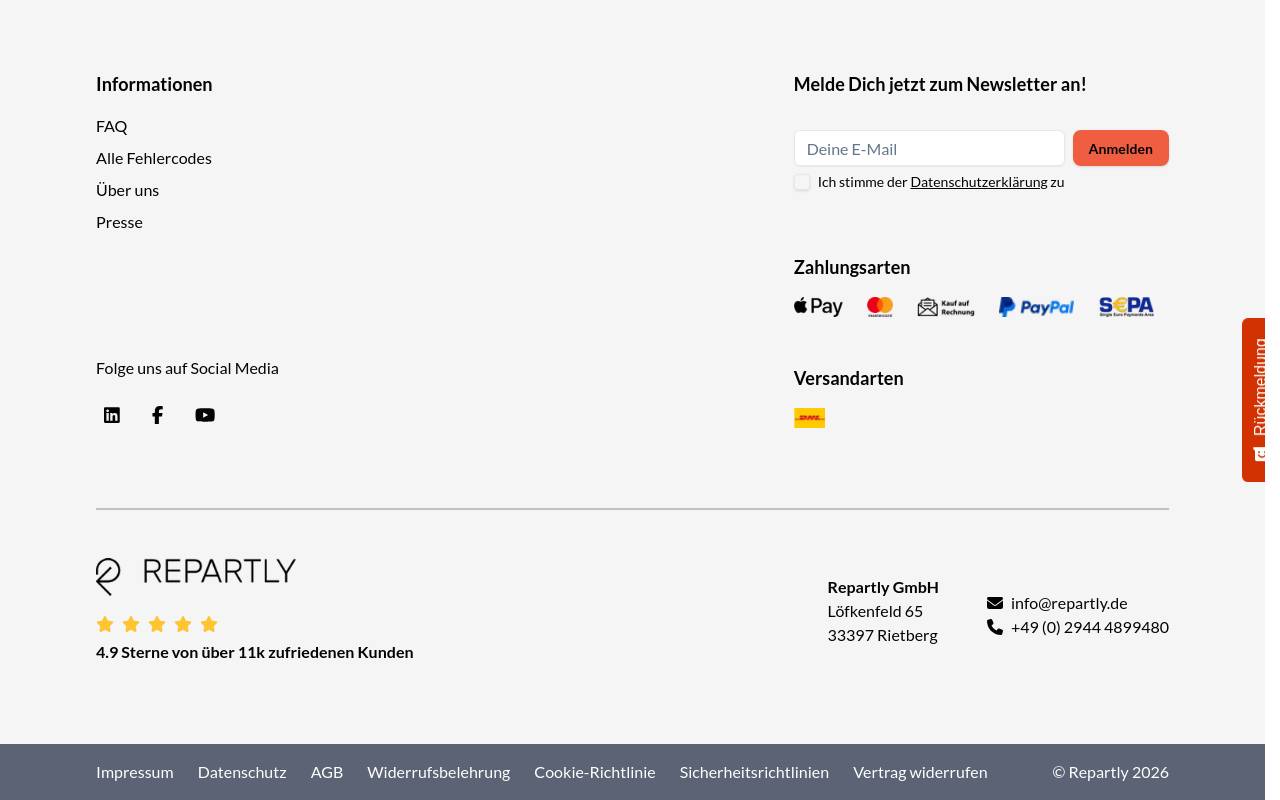Open the AGB footer link
This screenshot has width=1280, height=800.
tap(327, 772)
